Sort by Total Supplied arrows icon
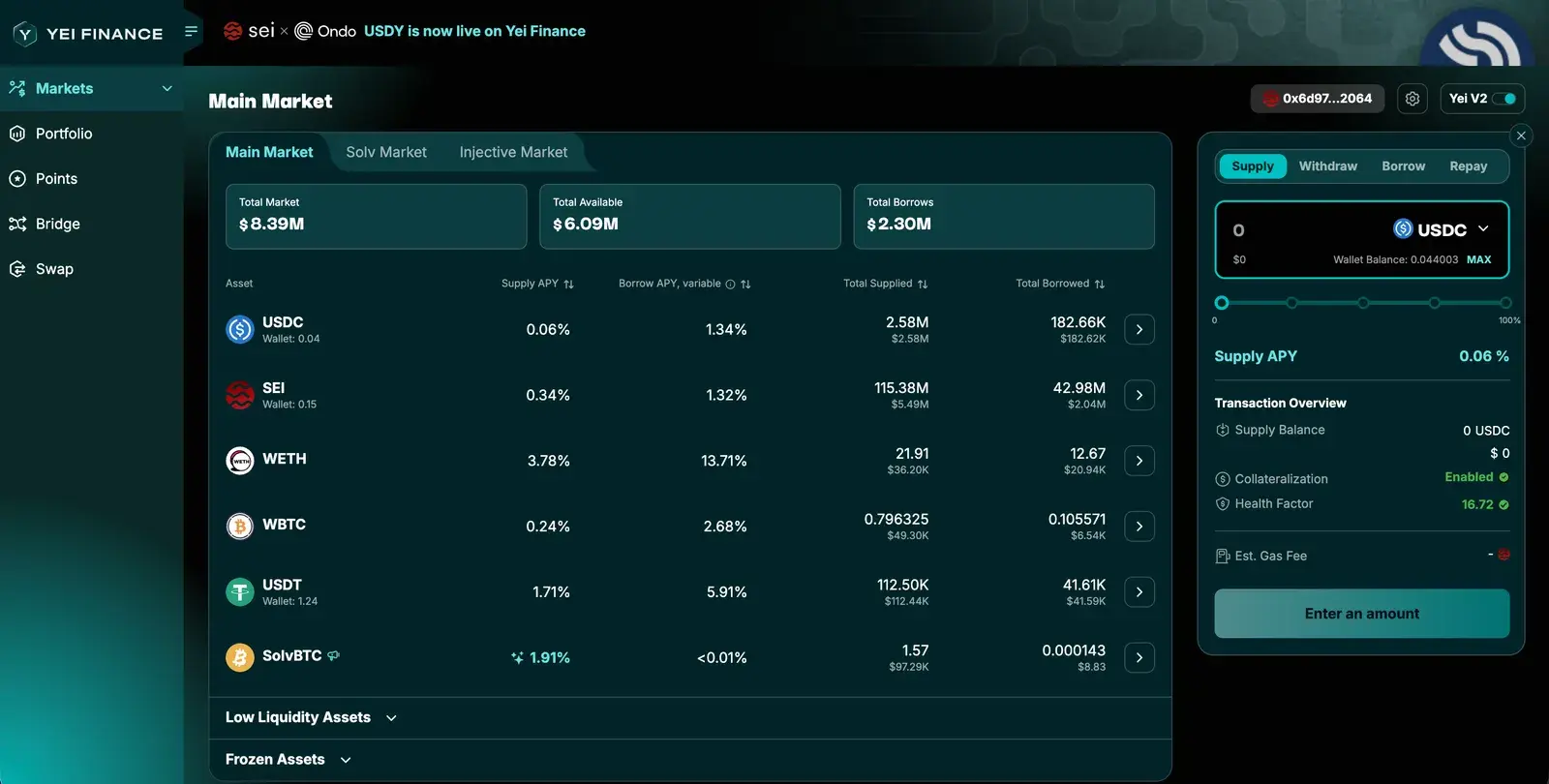This screenshot has width=1549, height=784. coord(923,285)
